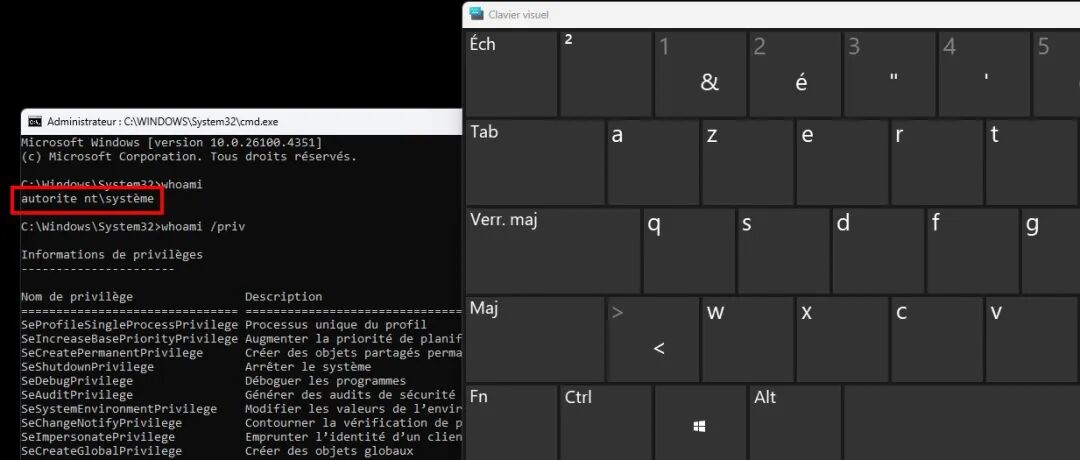Tap the letter v key
Viewport: 1080px width, 460px height.
[1031, 339]
